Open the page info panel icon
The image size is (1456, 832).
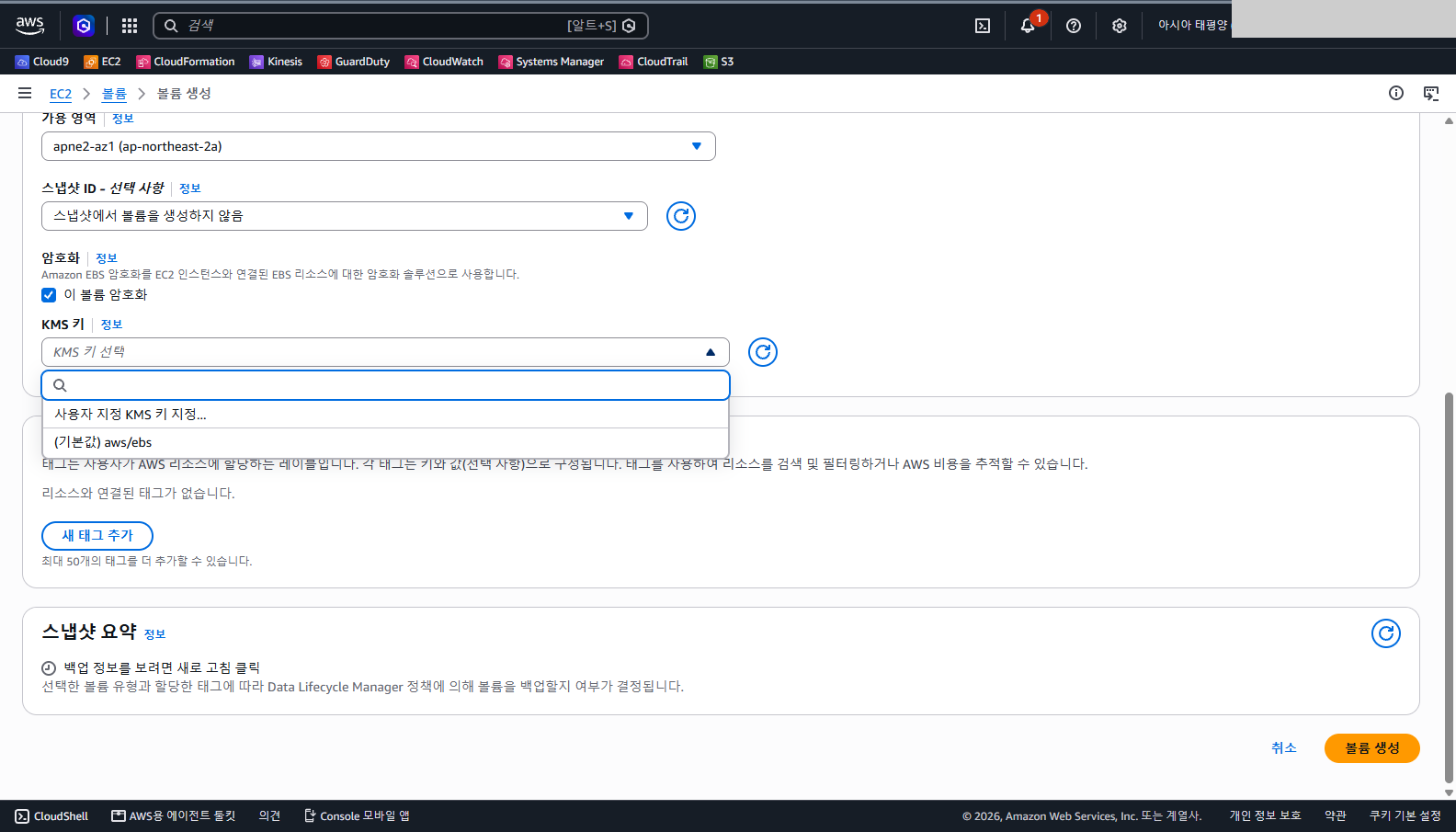click(1396, 93)
